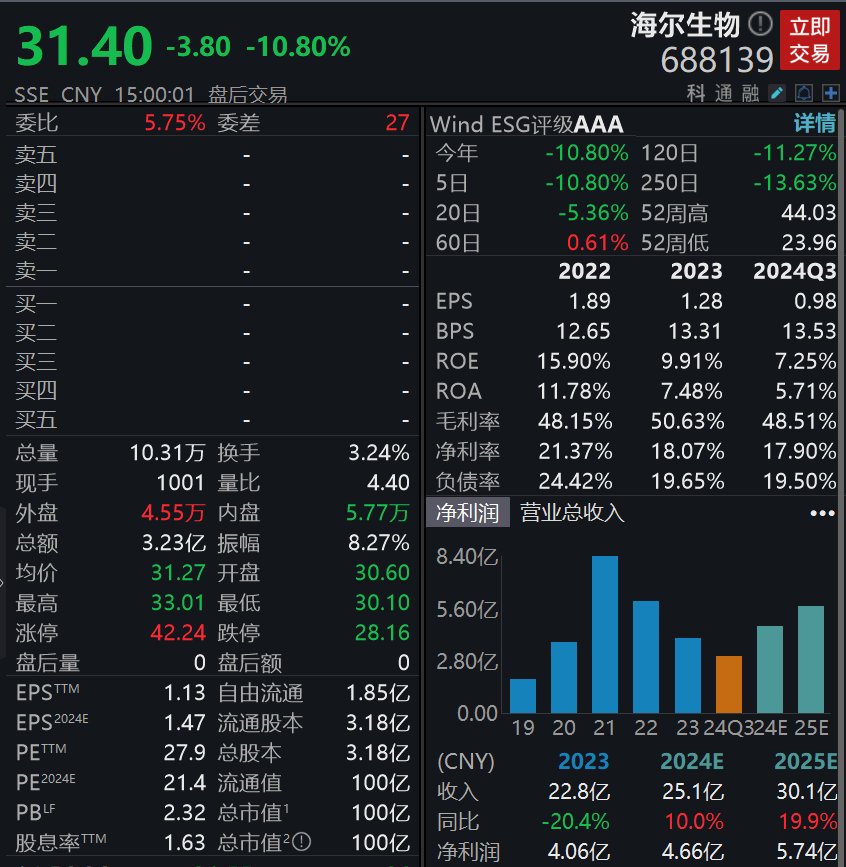Screen dimensions: 846x867
Task: Click the 买一 order row label
Action: click(x=36, y=304)
